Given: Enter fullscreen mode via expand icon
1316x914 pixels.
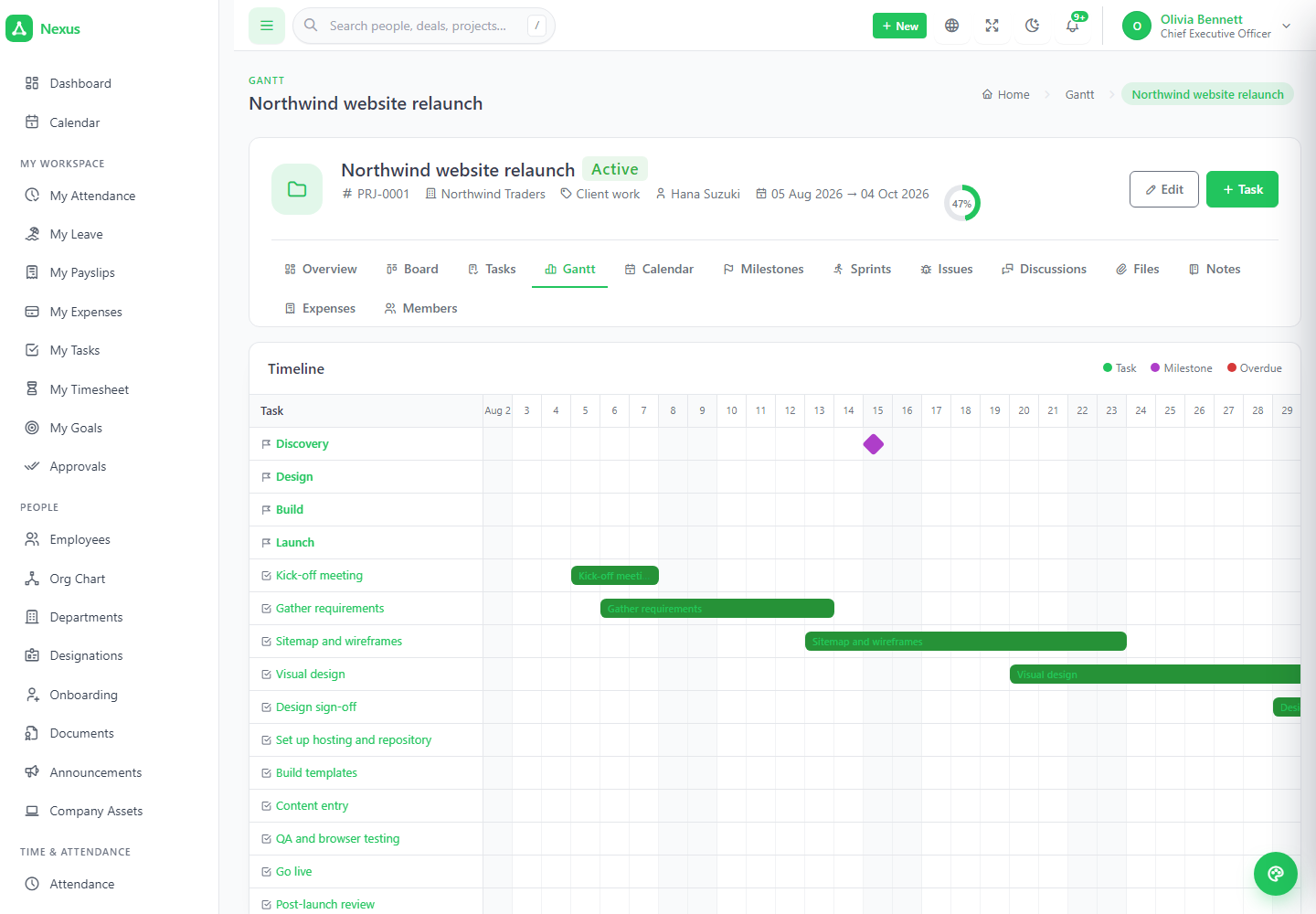Looking at the screenshot, I should 992,26.
